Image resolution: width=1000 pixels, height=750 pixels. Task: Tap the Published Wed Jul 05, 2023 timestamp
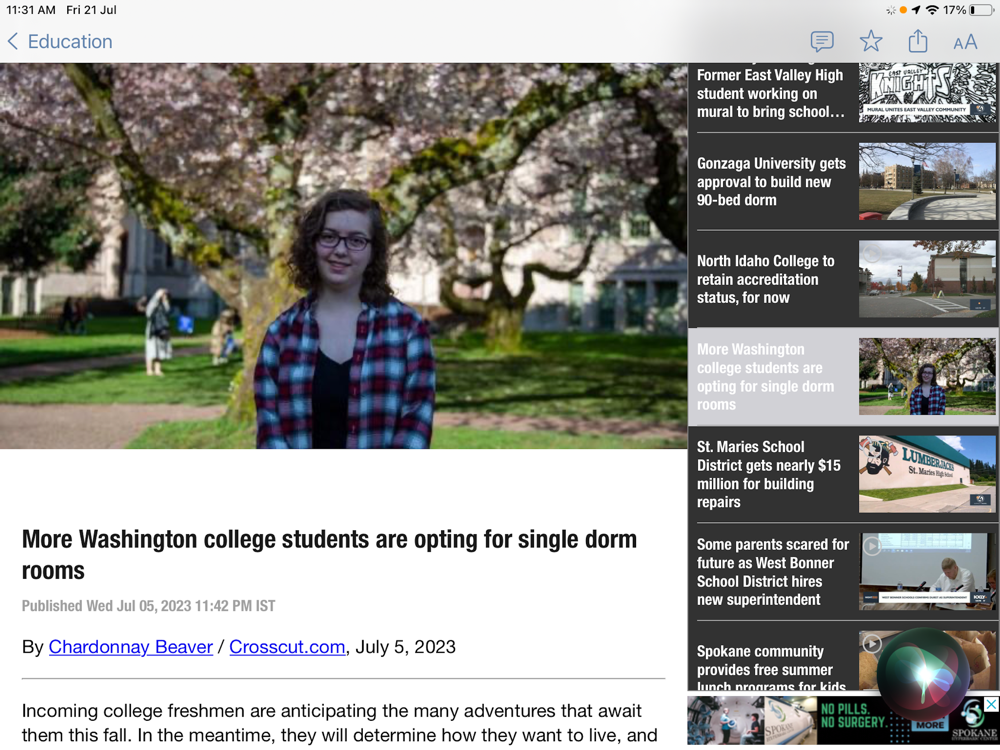point(149,606)
